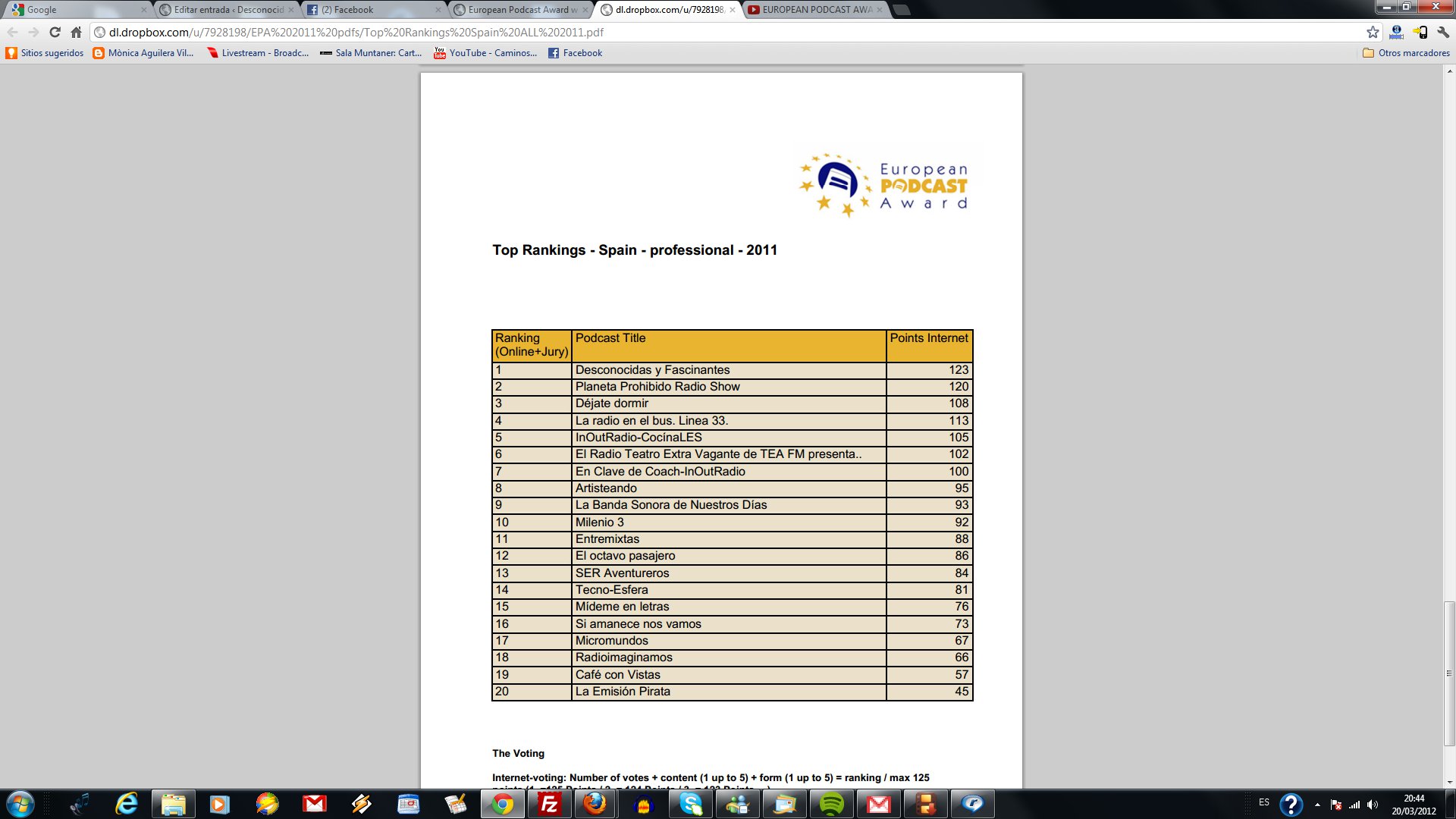
Task: Click the volume speaker icon in tray
Action: click(1372, 805)
